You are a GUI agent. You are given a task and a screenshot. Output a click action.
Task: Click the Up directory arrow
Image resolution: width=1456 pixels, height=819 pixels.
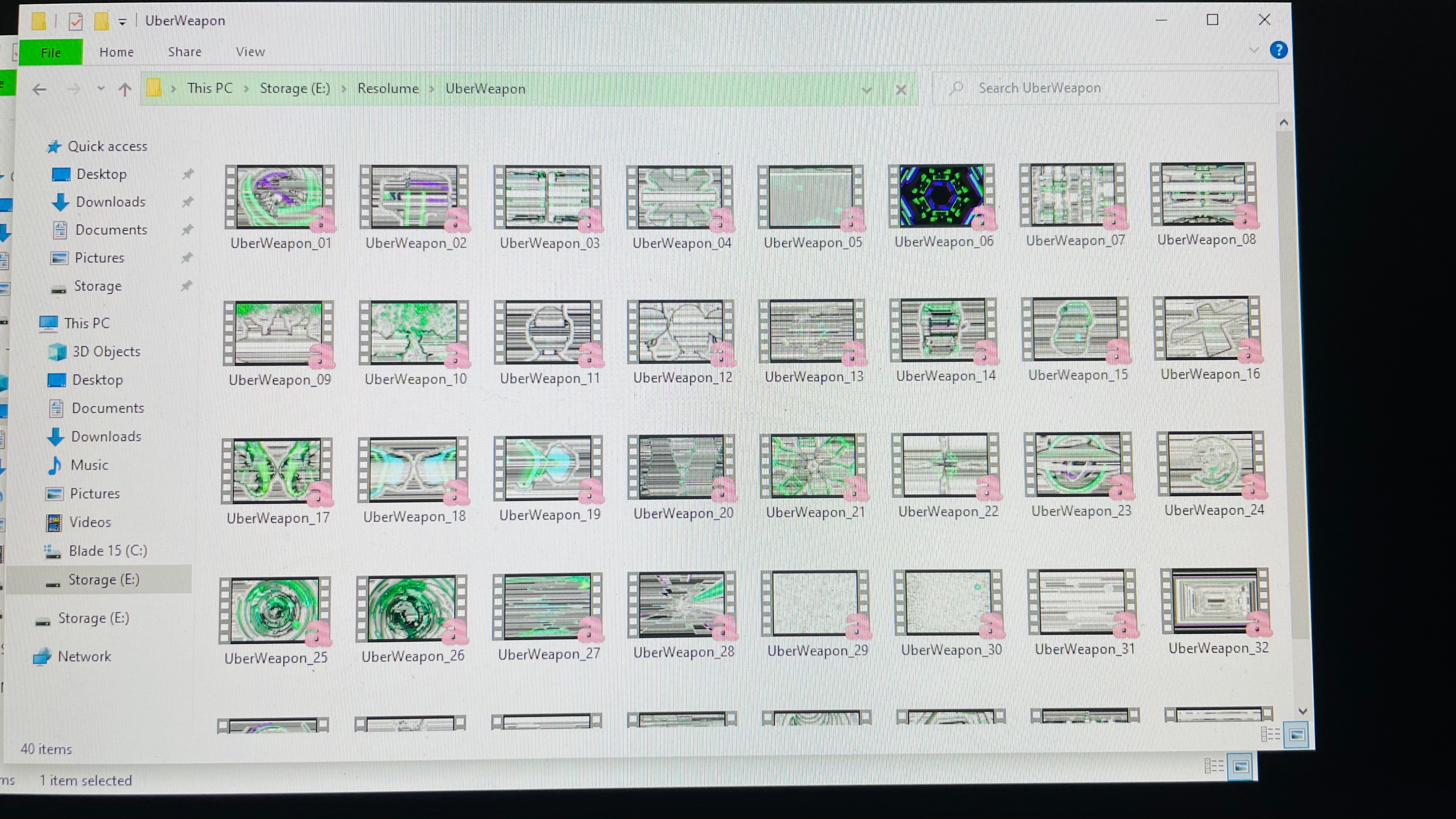pyautogui.click(x=125, y=89)
